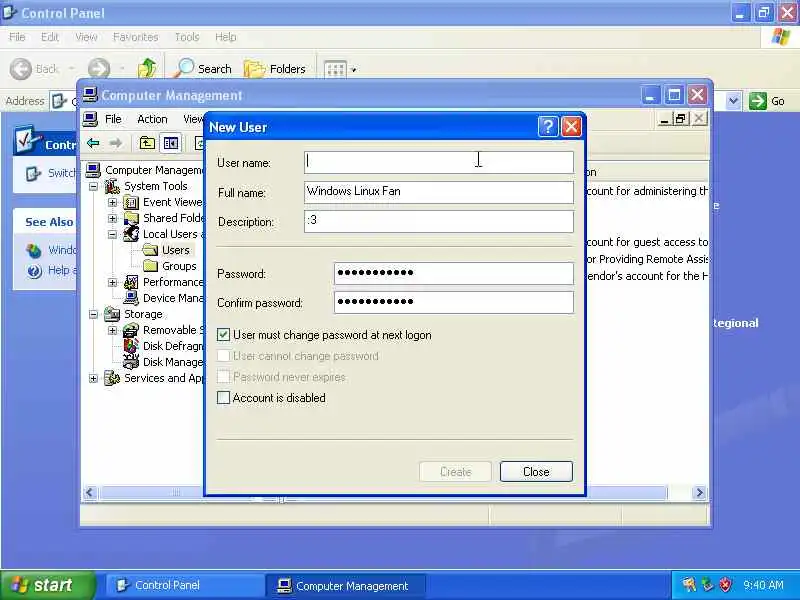800x600 pixels.
Task: Click the Back button in Control Panel toolbar
Action: tap(34, 69)
